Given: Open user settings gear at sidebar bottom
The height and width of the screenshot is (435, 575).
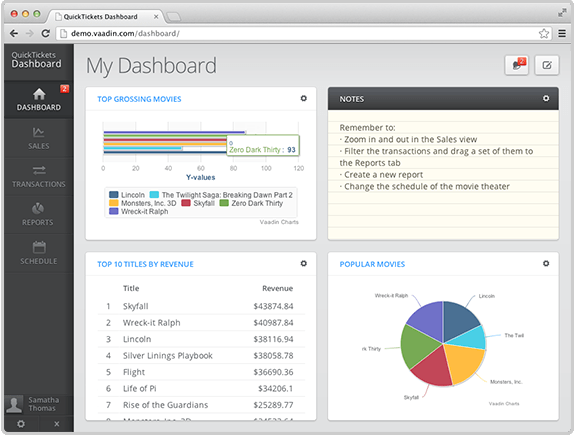Looking at the screenshot, I should (21, 424).
